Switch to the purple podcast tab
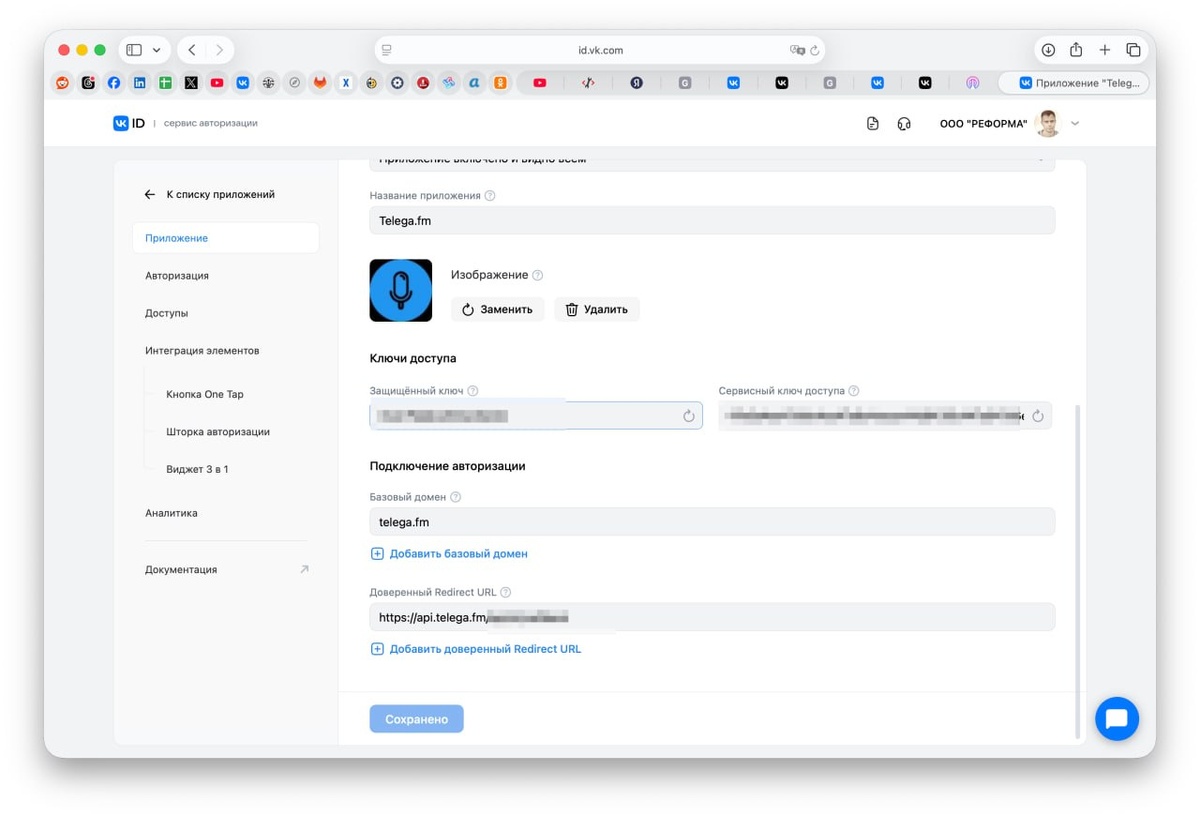Screen dimensions: 1200x816 coord(972,83)
